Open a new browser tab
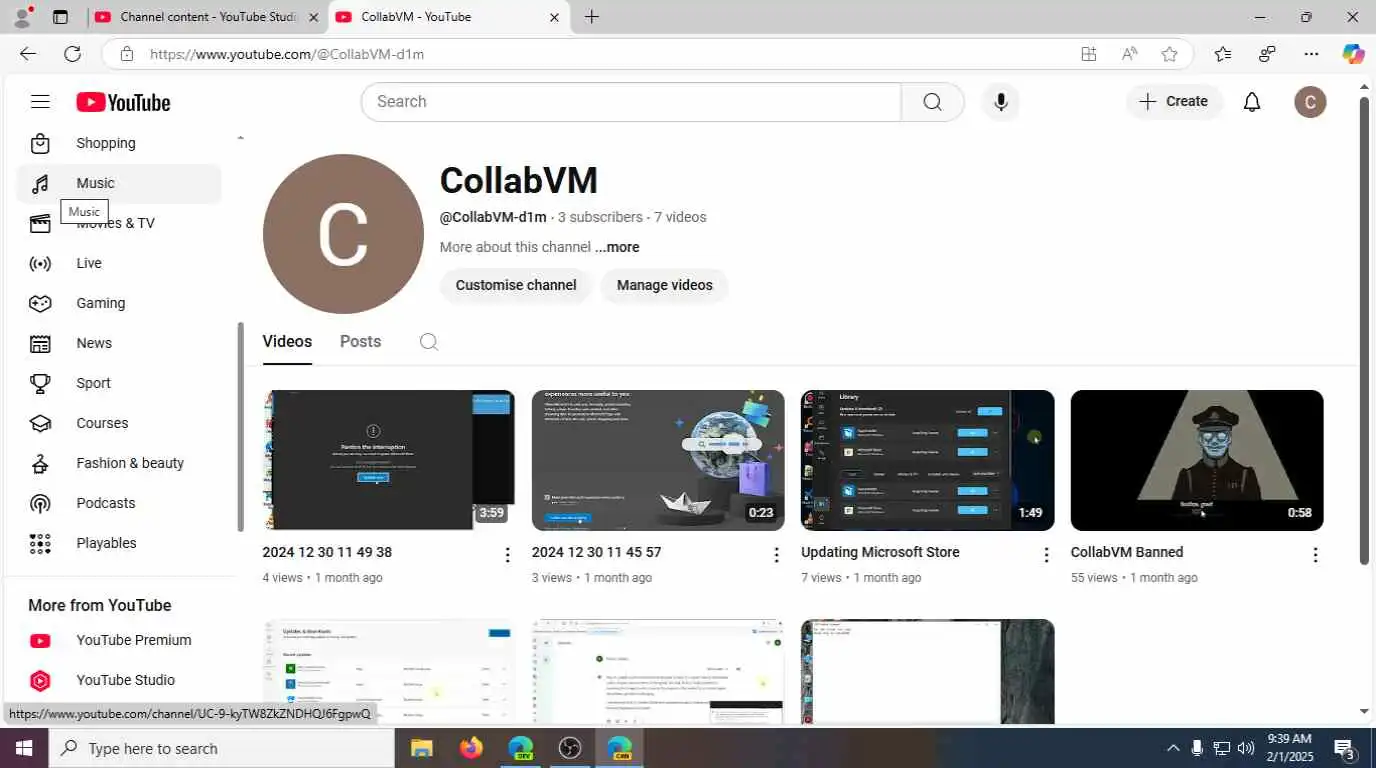This screenshot has height=768, width=1376. [592, 17]
